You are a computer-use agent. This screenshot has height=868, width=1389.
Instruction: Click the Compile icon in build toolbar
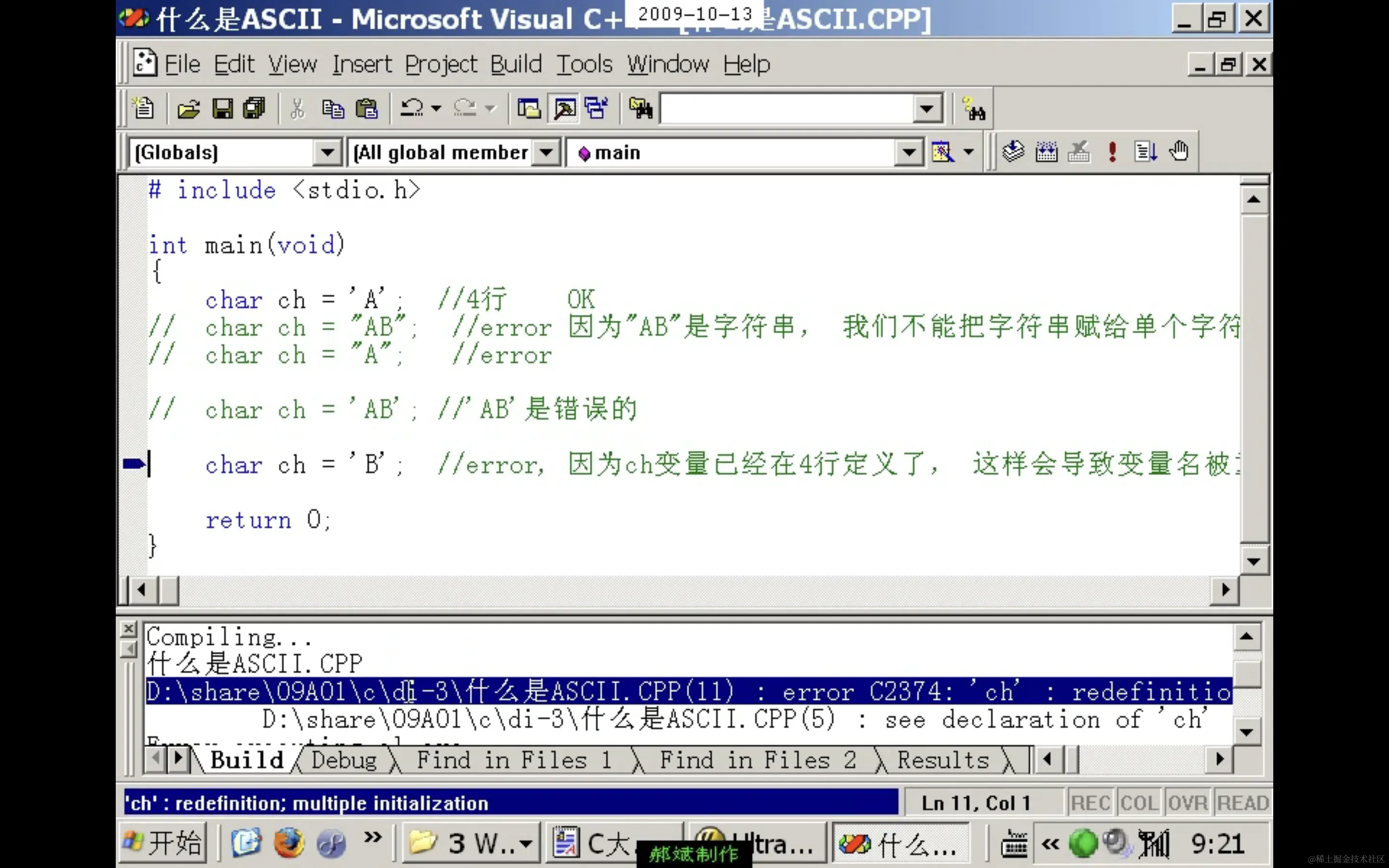[1013, 152]
